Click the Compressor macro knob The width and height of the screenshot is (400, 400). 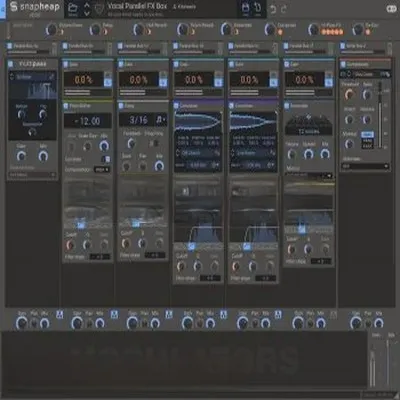pos(270,30)
